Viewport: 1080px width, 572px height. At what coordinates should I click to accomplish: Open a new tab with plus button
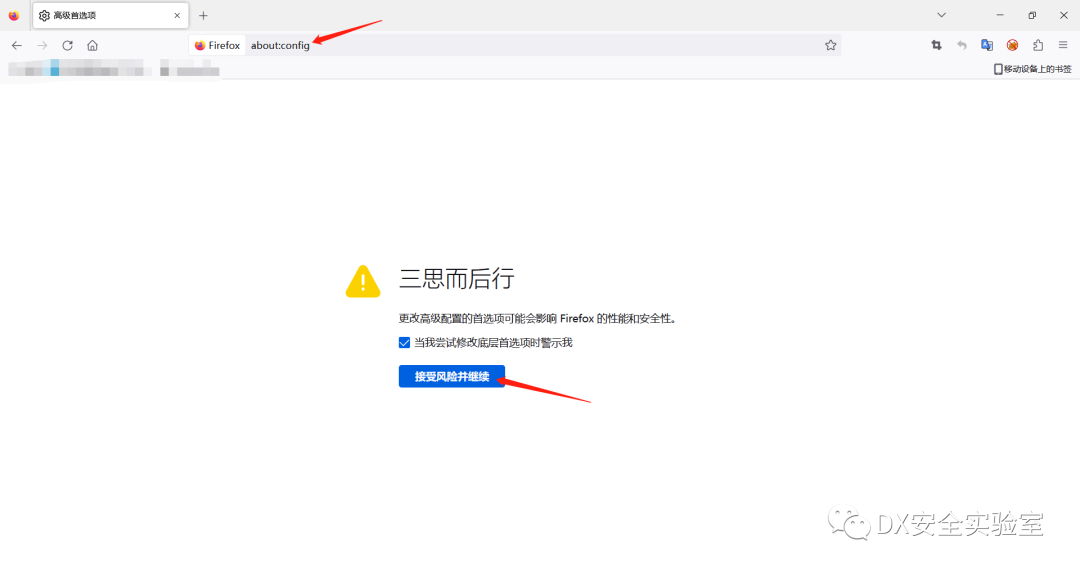point(203,16)
